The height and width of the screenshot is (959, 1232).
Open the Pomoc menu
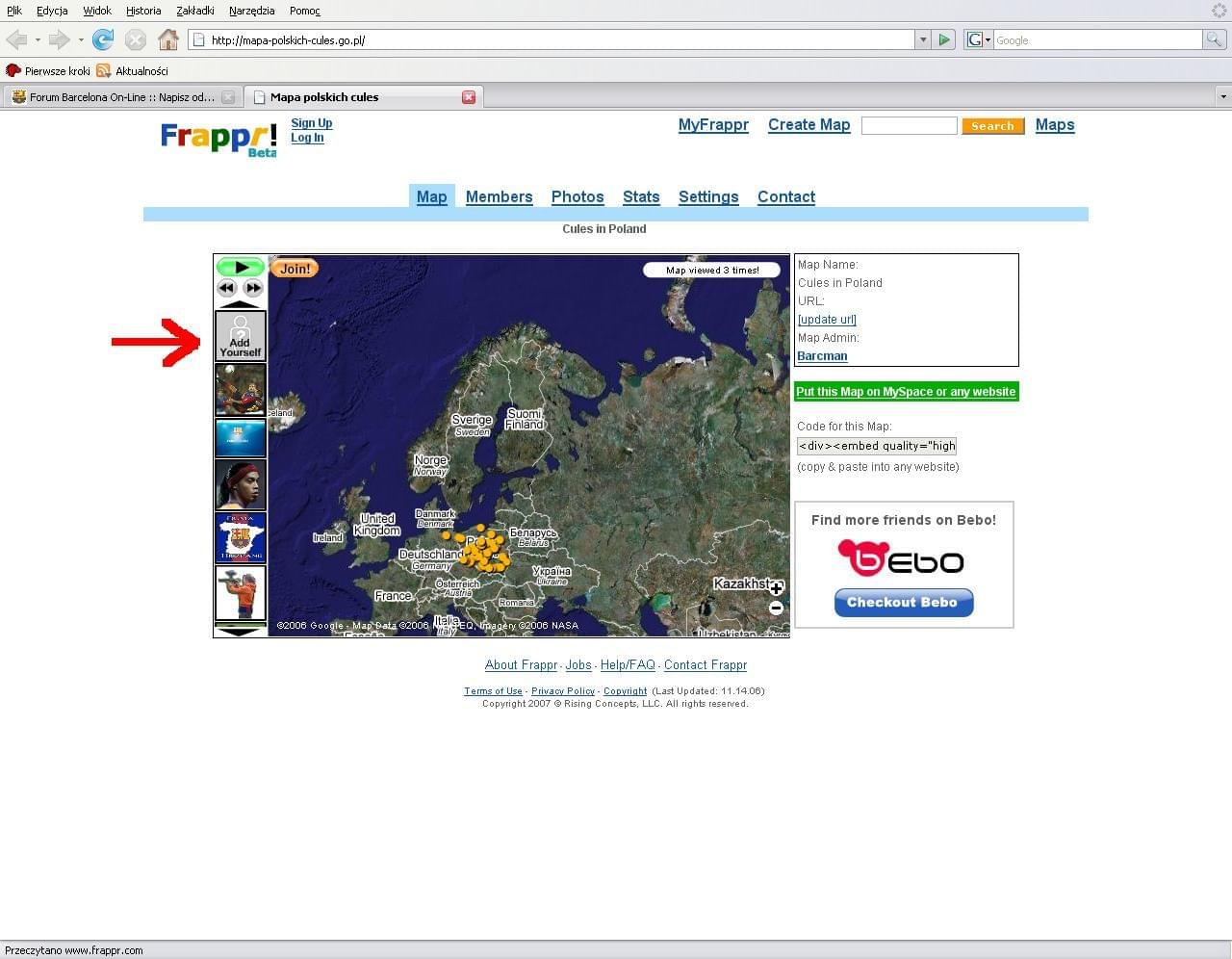pos(305,11)
